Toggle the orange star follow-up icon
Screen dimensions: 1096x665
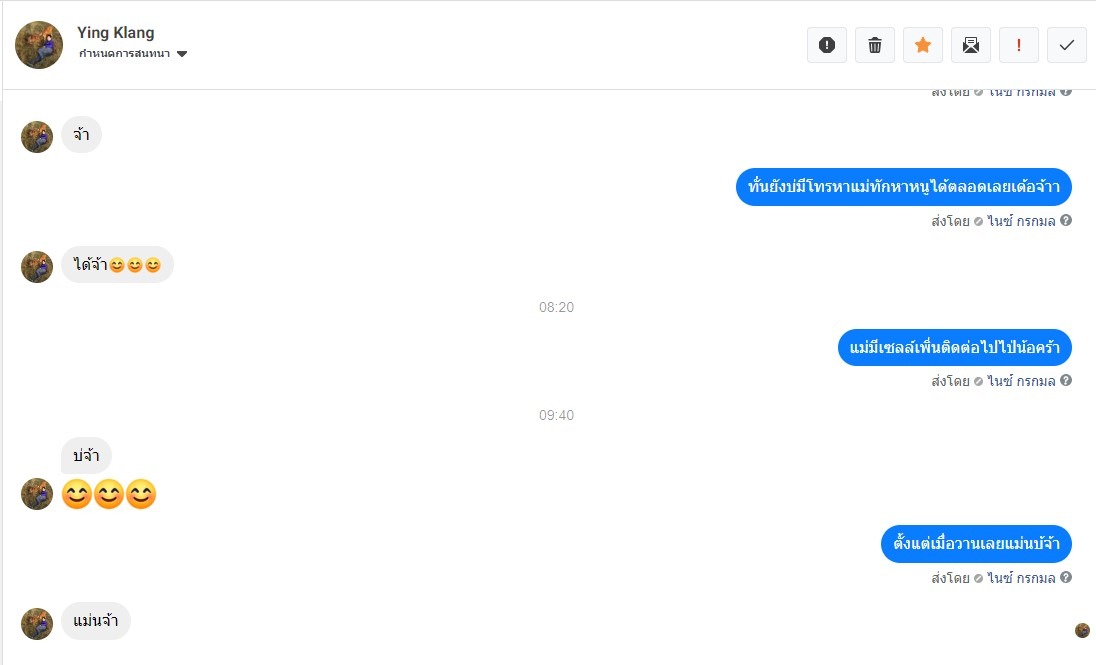[x=923, y=45]
